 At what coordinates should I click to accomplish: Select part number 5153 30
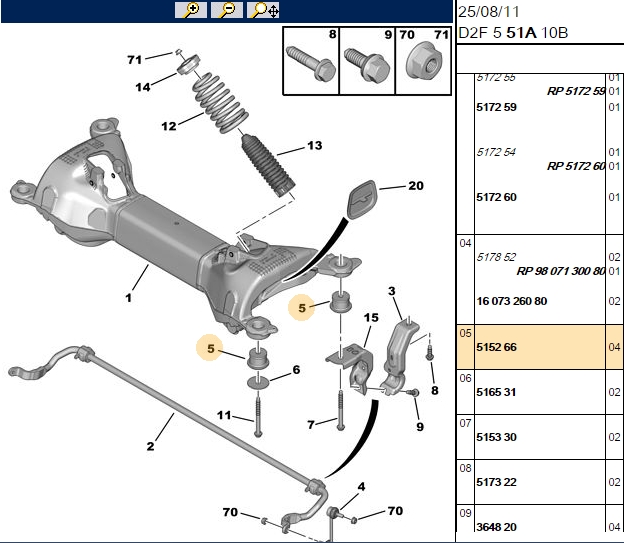click(x=496, y=437)
